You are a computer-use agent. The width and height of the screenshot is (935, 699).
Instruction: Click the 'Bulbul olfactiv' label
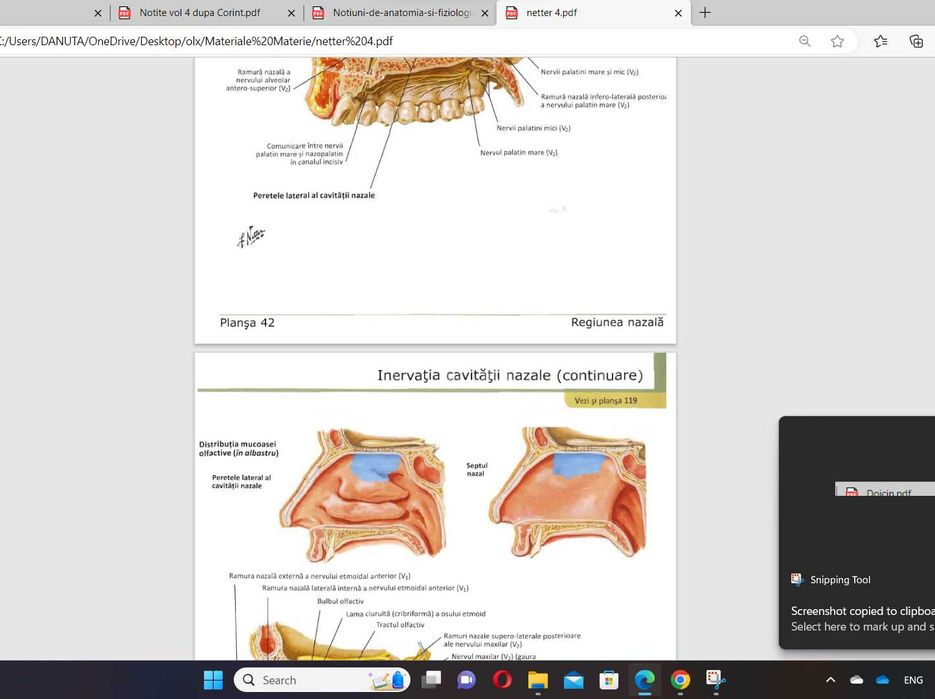[340, 601]
